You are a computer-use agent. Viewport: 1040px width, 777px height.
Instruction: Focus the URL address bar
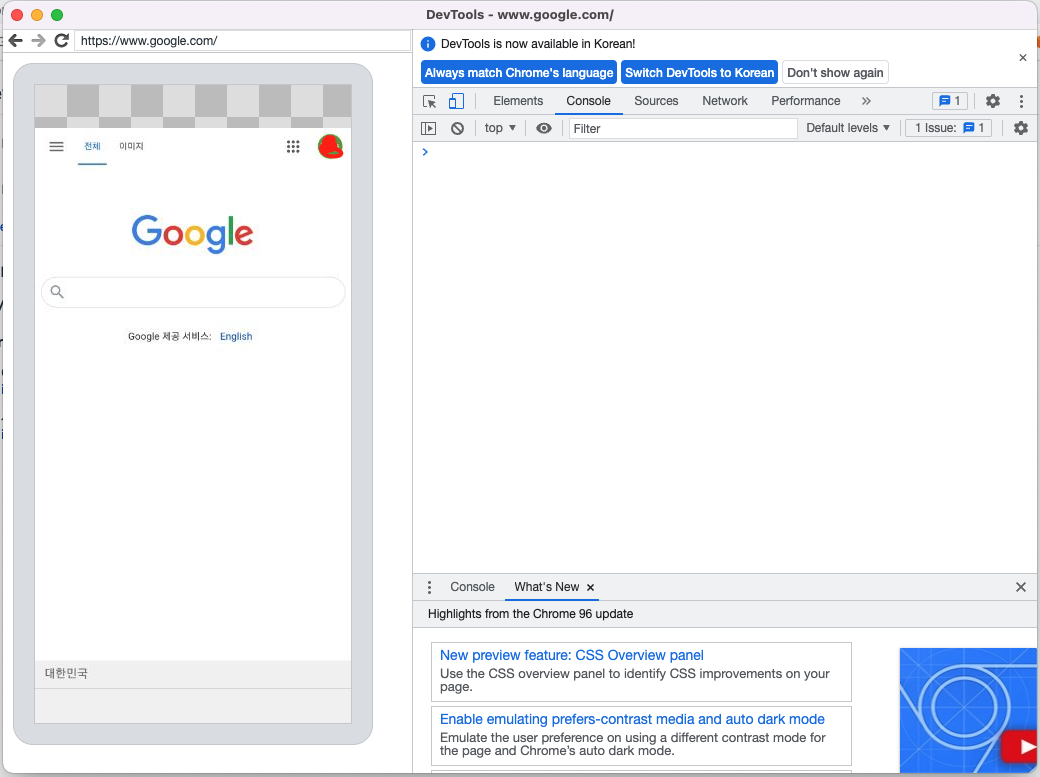coord(242,40)
